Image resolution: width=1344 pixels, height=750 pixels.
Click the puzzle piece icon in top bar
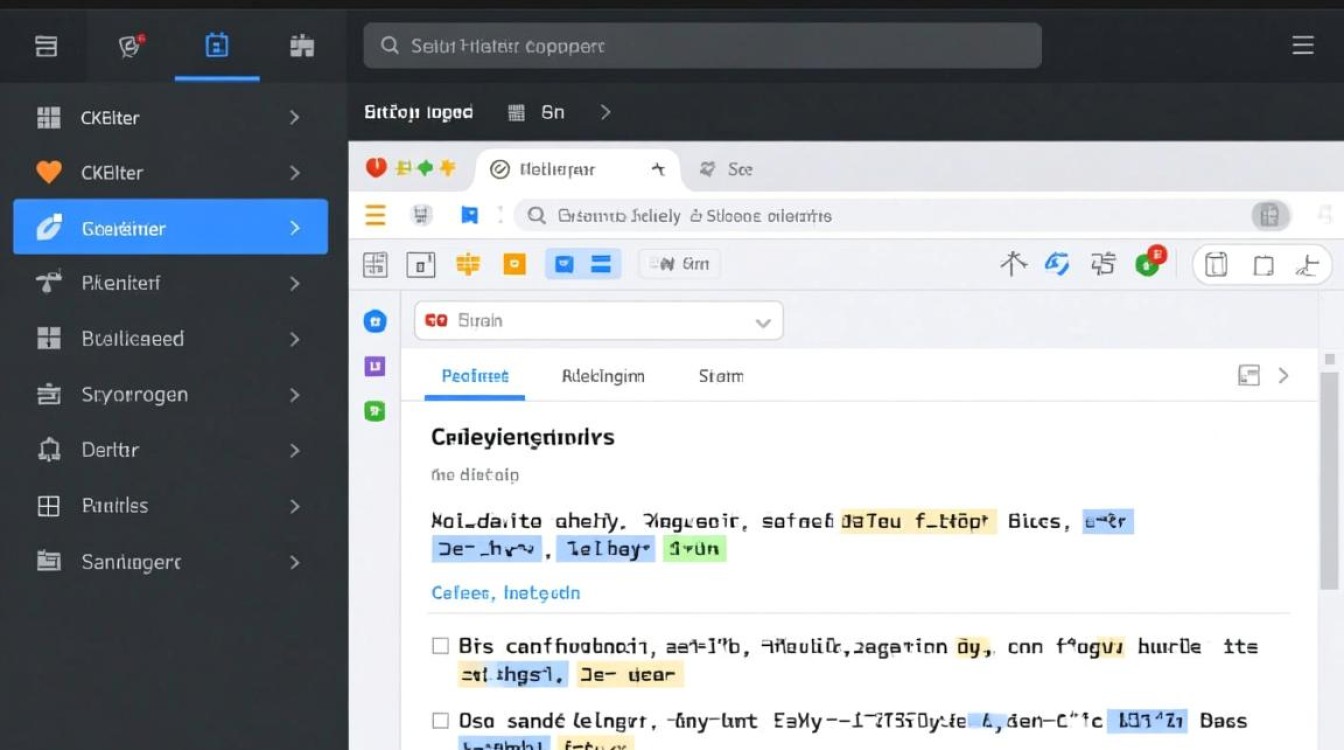302,46
